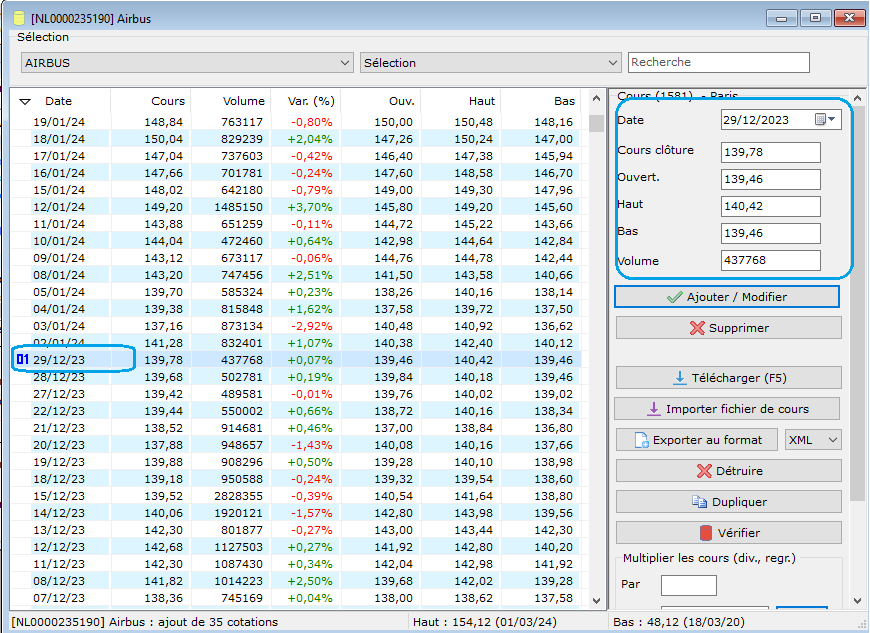Select the 22/12/23 date cell
Screen dimensions: 870x633
pyautogui.click(x=59, y=411)
